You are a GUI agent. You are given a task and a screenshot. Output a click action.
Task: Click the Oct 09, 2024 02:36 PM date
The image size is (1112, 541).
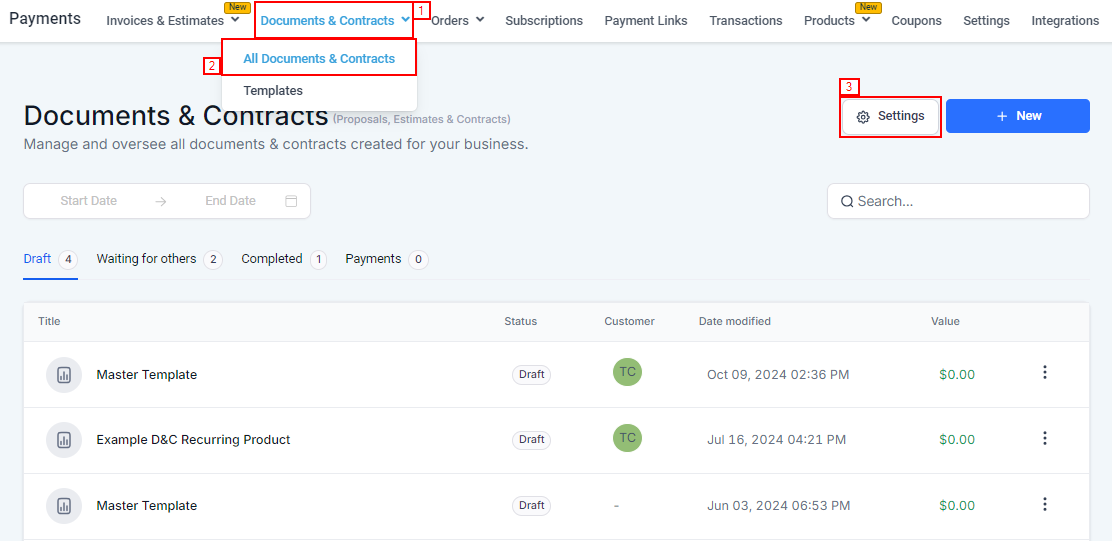(778, 374)
